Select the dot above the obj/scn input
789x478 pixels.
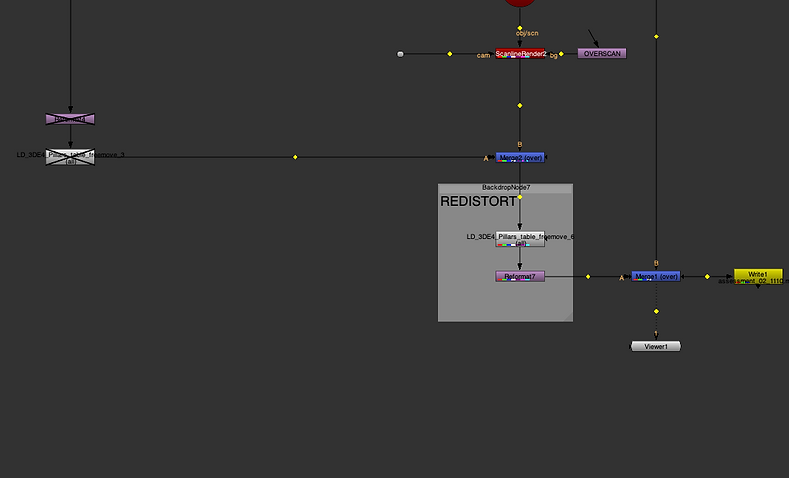click(x=520, y=28)
